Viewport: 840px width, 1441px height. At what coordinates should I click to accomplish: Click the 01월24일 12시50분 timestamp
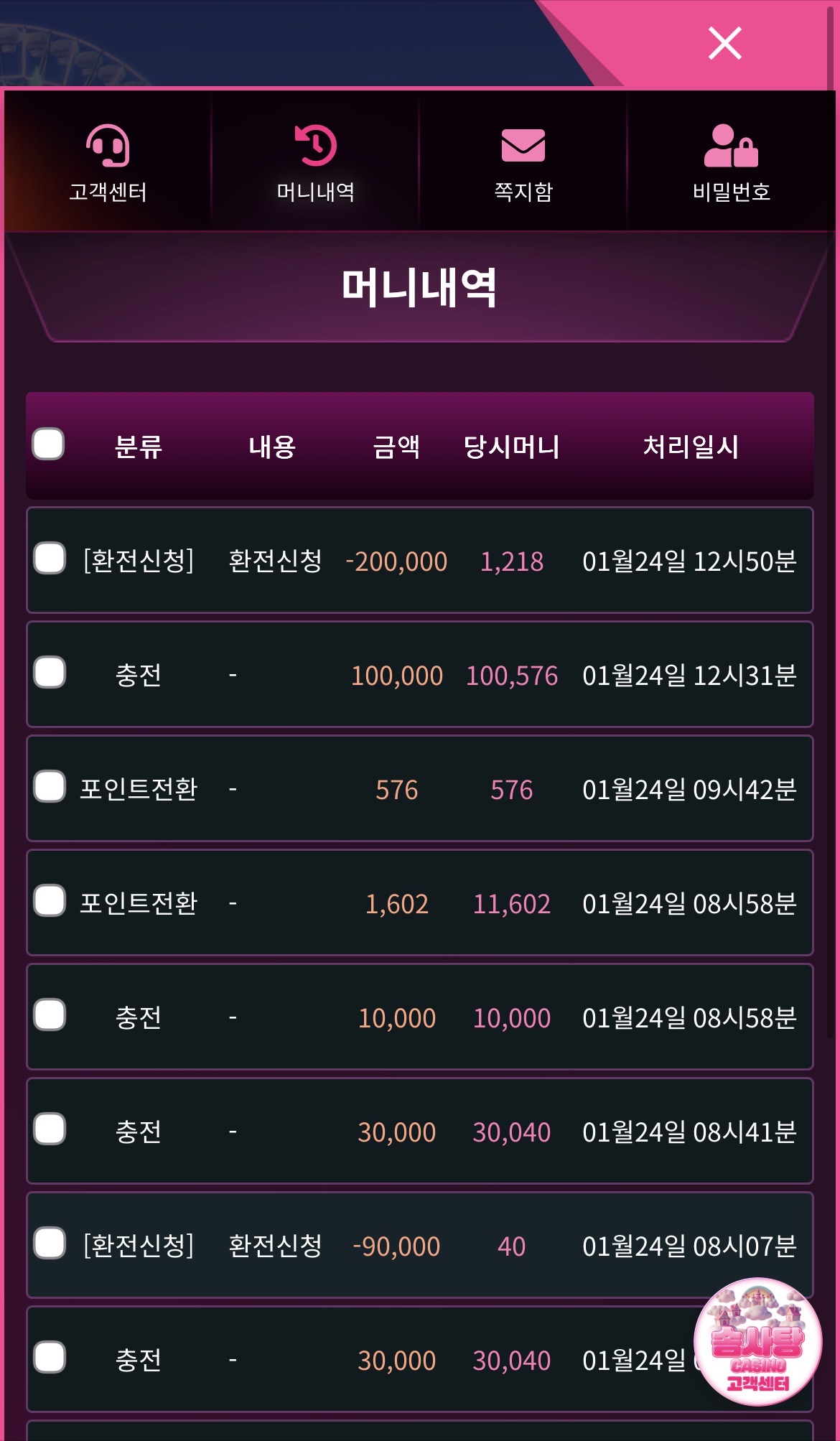point(689,561)
